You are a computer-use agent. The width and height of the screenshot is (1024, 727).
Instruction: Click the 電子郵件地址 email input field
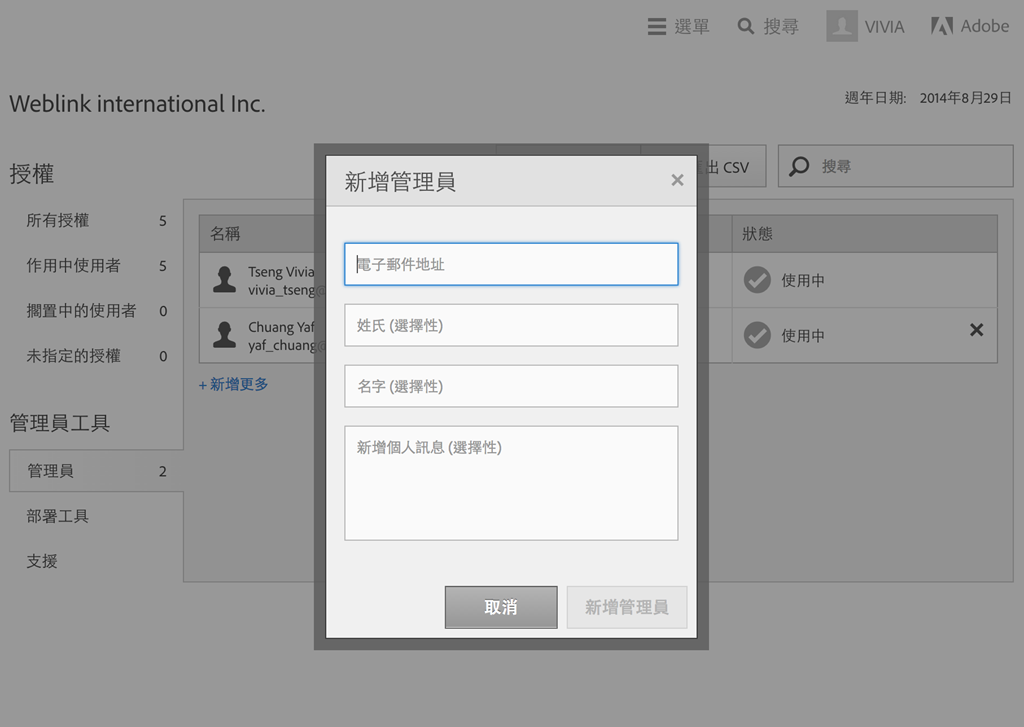[x=511, y=264]
